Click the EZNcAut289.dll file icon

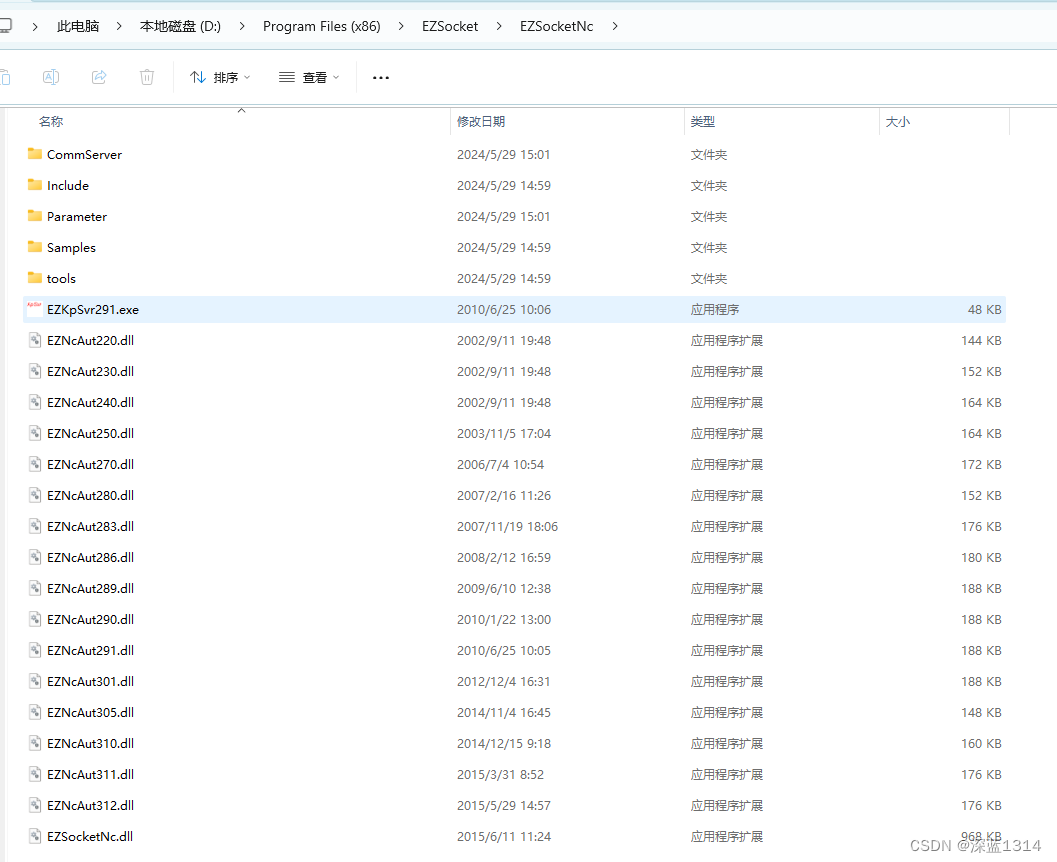[35, 588]
